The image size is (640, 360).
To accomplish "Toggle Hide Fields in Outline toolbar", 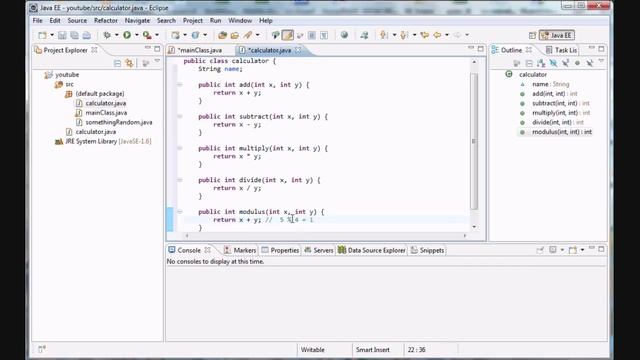I will click(553, 63).
